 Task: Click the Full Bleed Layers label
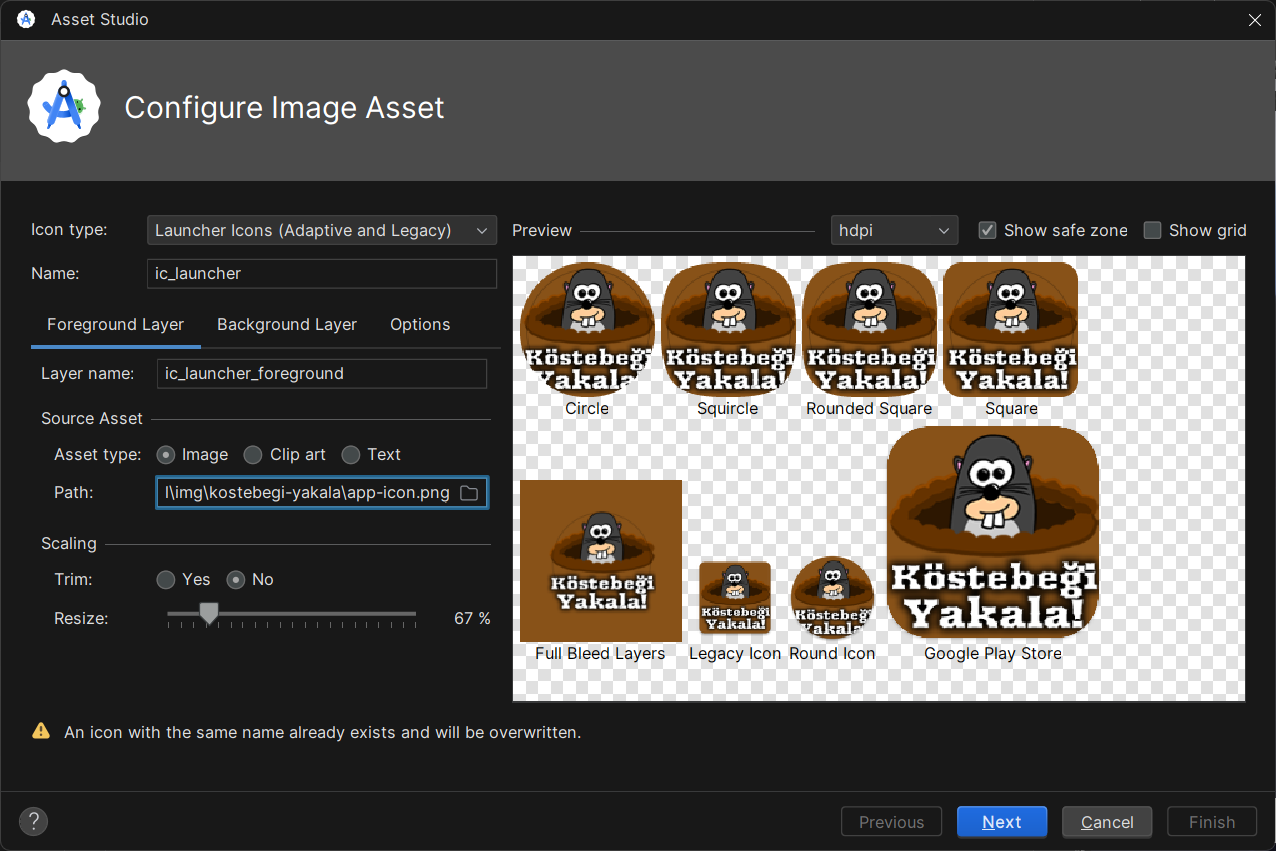(600, 653)
